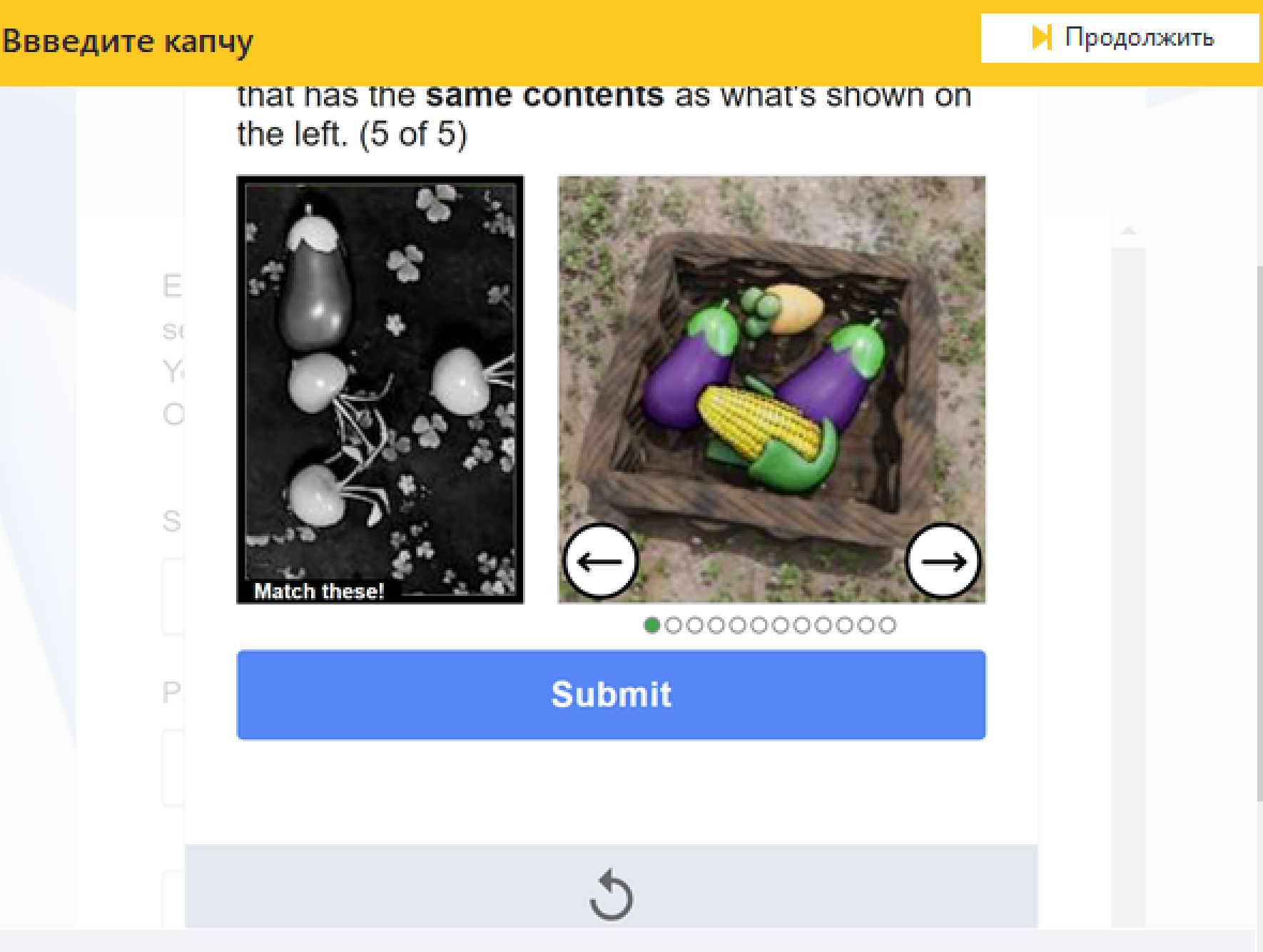Click the yellow skip icon beside Продолжить
Viewport: 1263px width, 952px height.
click(x=1041, y=37)
